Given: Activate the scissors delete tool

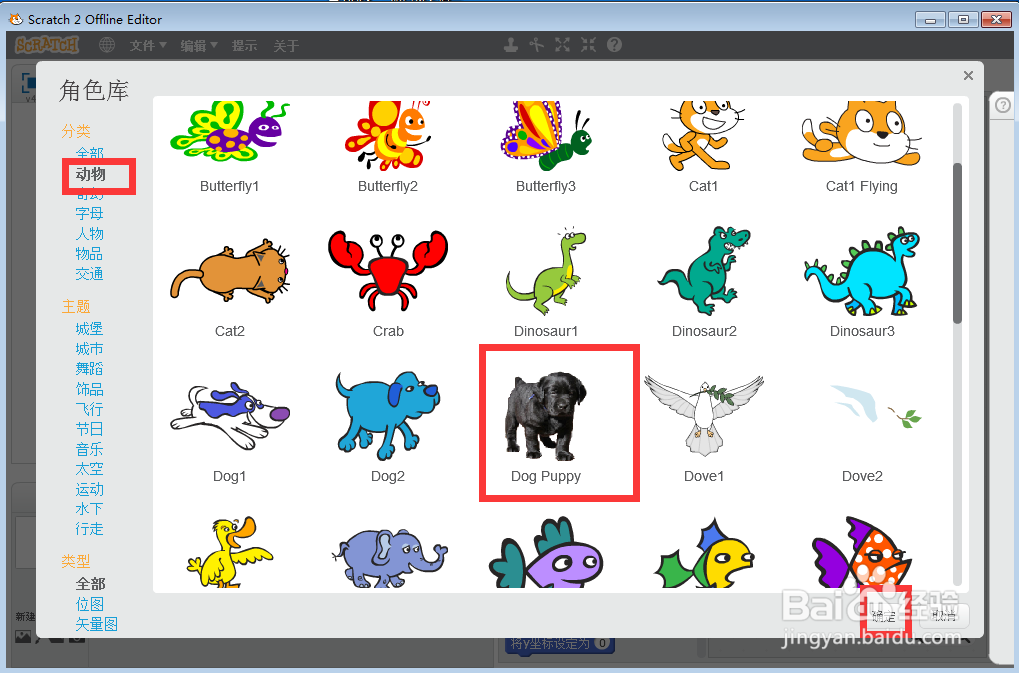Looking at the screenshot, I should click(x=537, y=45).
